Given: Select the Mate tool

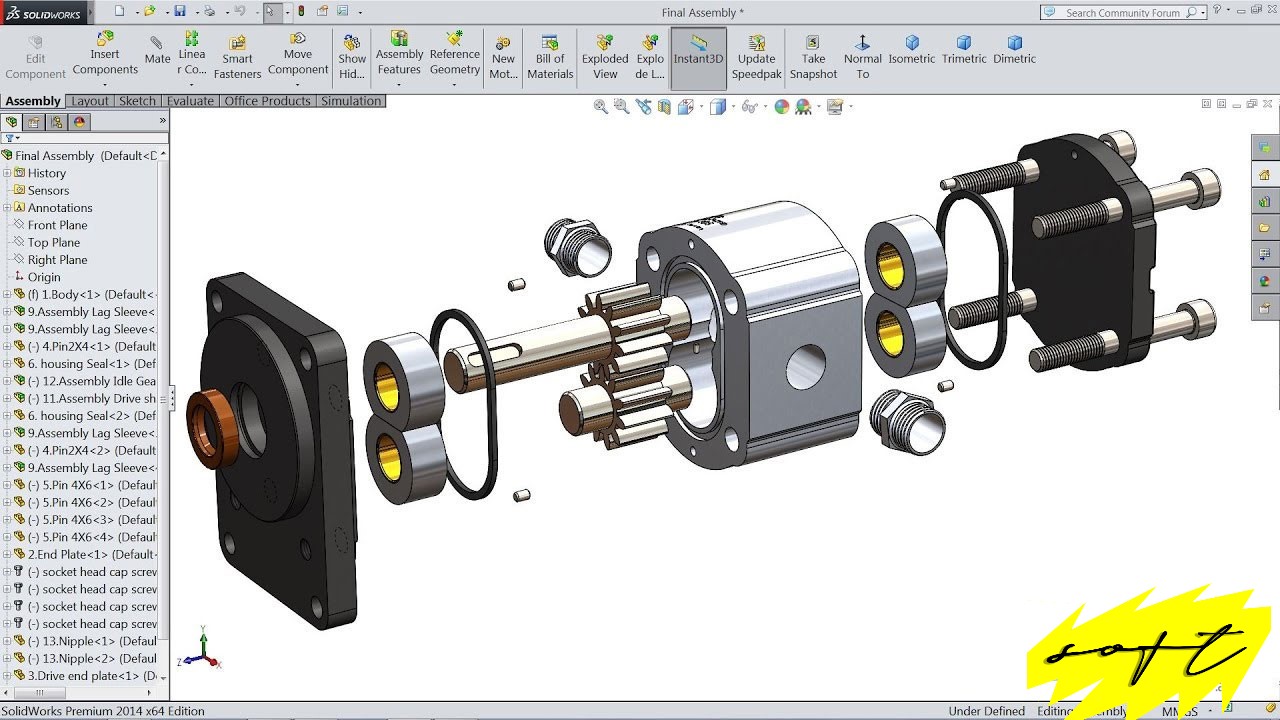Looking at the screenshot, I should tap(156, 50).
